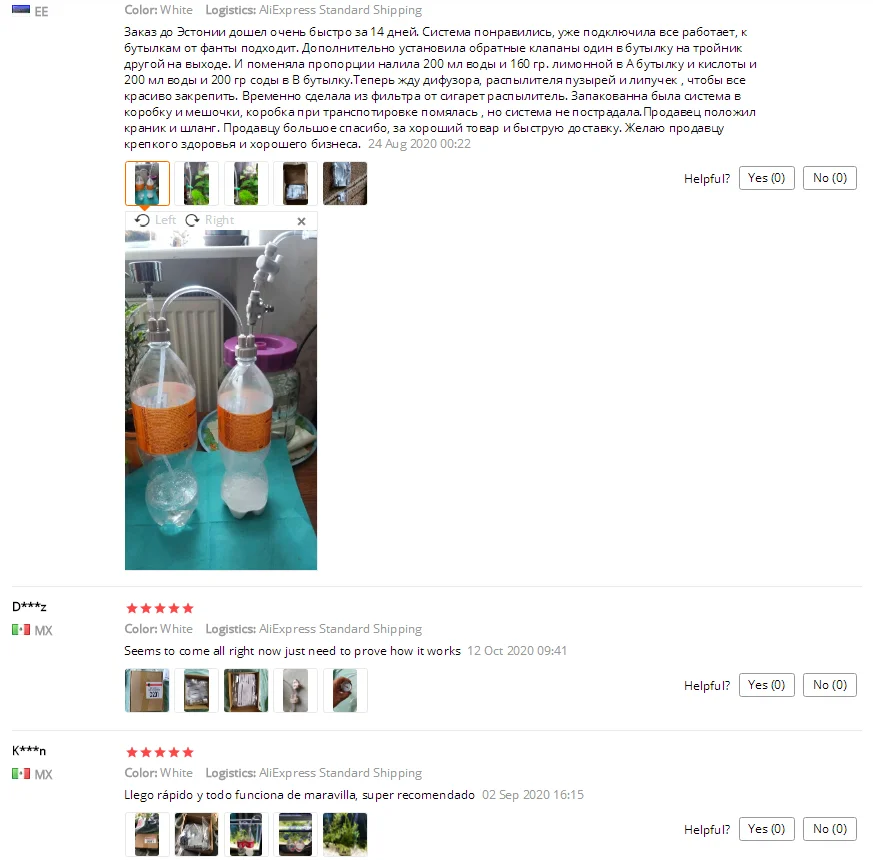The width and height of the screenshot is (873, 860).
Task: View second thumbnail with green plant in EE review
Action: (197, 184)
